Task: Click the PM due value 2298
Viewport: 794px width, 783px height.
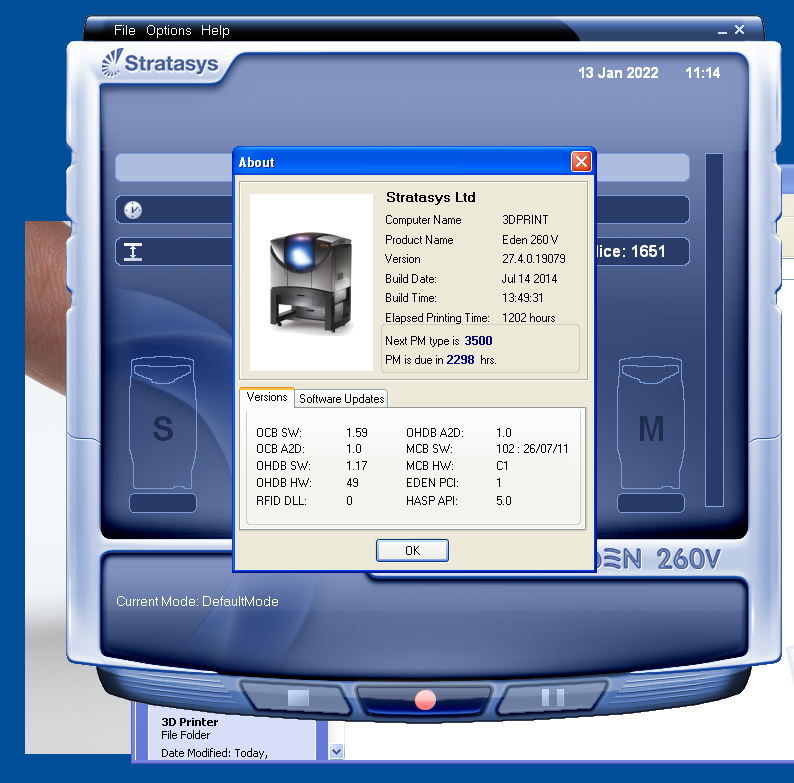Action: (460, 360)
